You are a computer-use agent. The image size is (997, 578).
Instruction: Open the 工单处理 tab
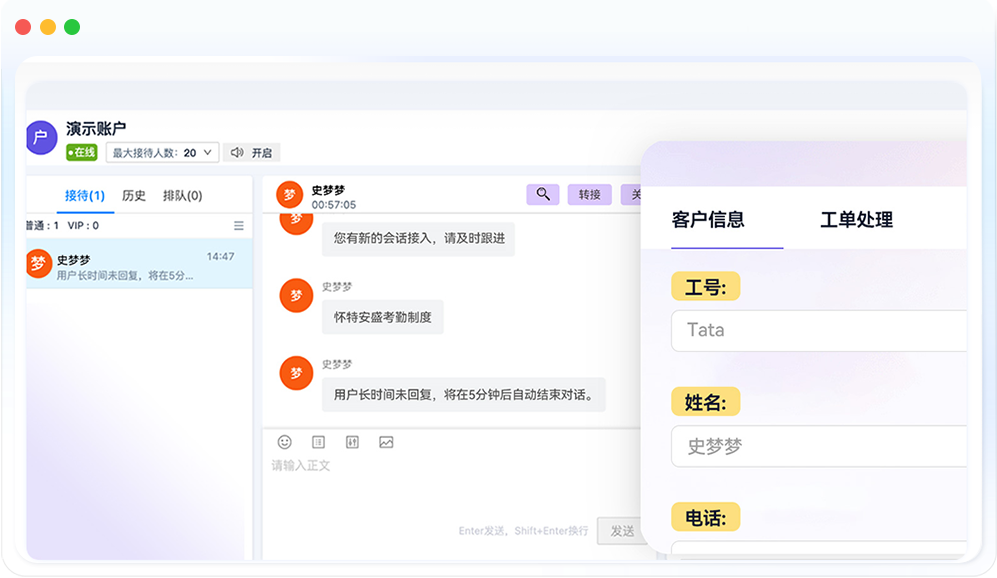(x=856, y=220)
